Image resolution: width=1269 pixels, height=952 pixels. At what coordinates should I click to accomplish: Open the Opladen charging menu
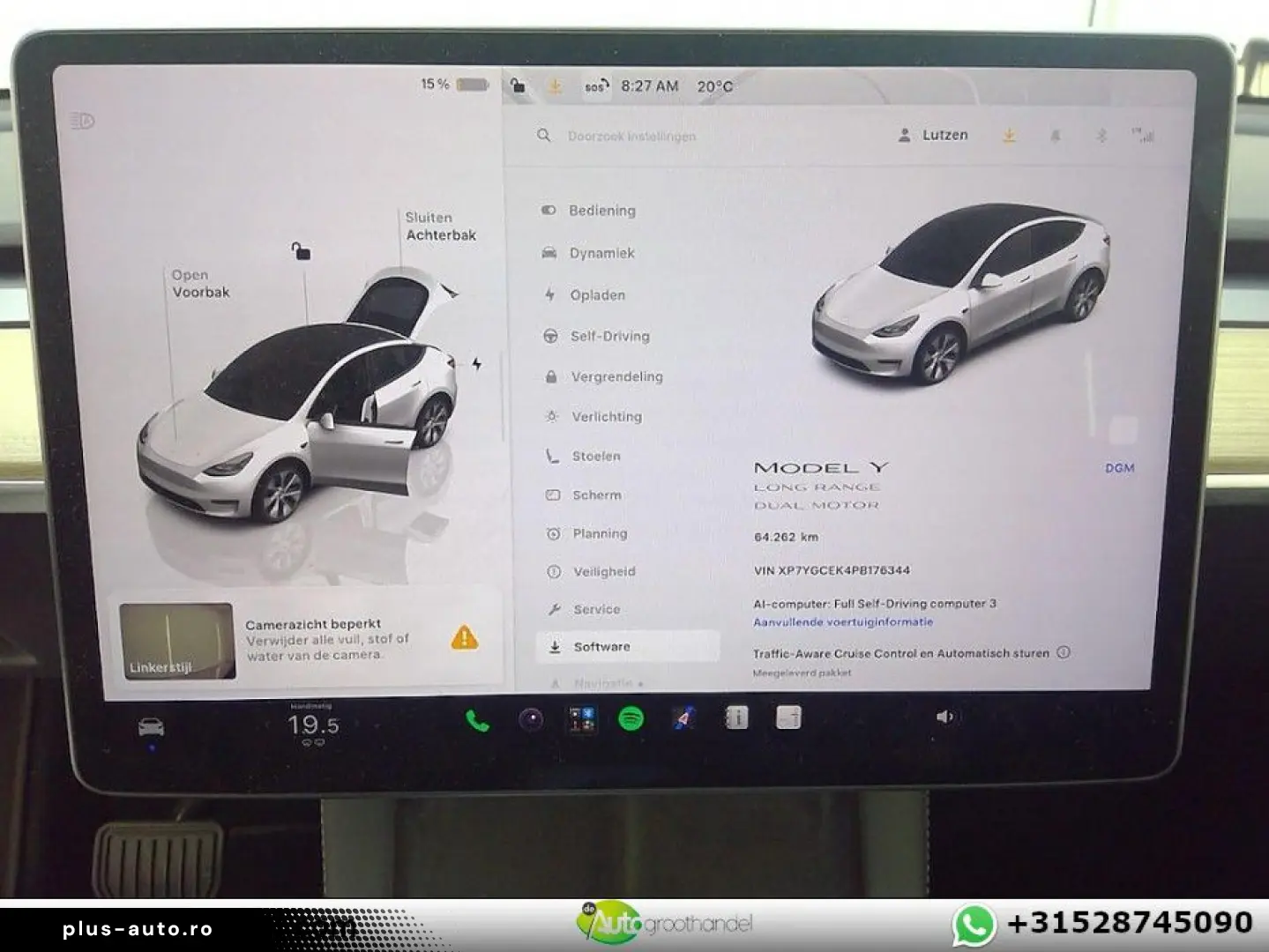tap(598, 295)
